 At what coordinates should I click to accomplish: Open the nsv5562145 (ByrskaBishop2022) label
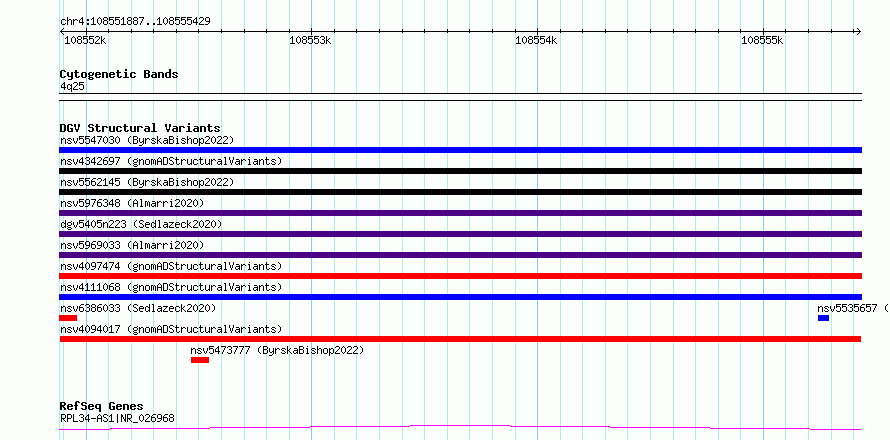pos(147,182)
